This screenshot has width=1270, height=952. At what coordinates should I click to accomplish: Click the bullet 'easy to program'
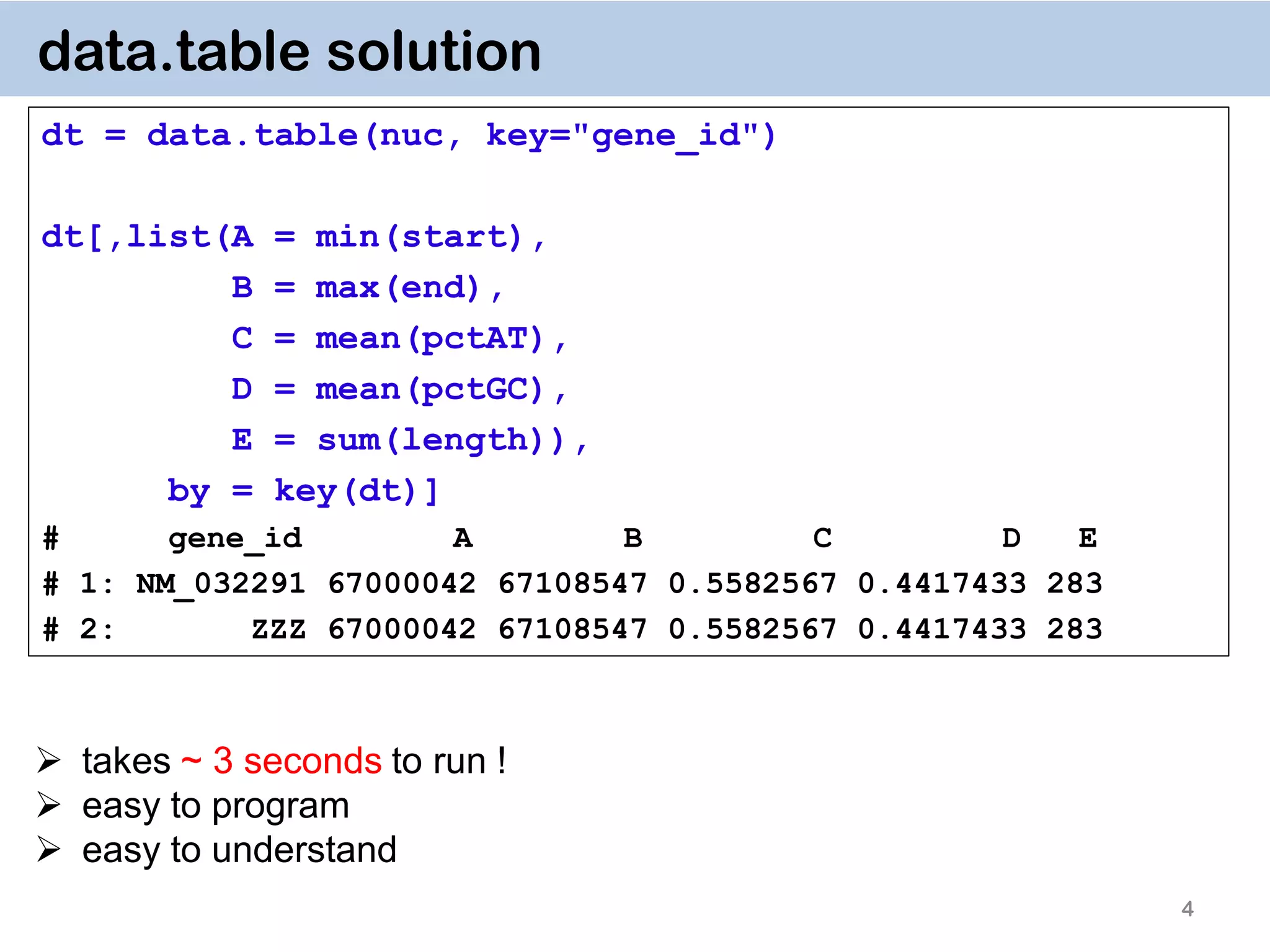point(216,807)
